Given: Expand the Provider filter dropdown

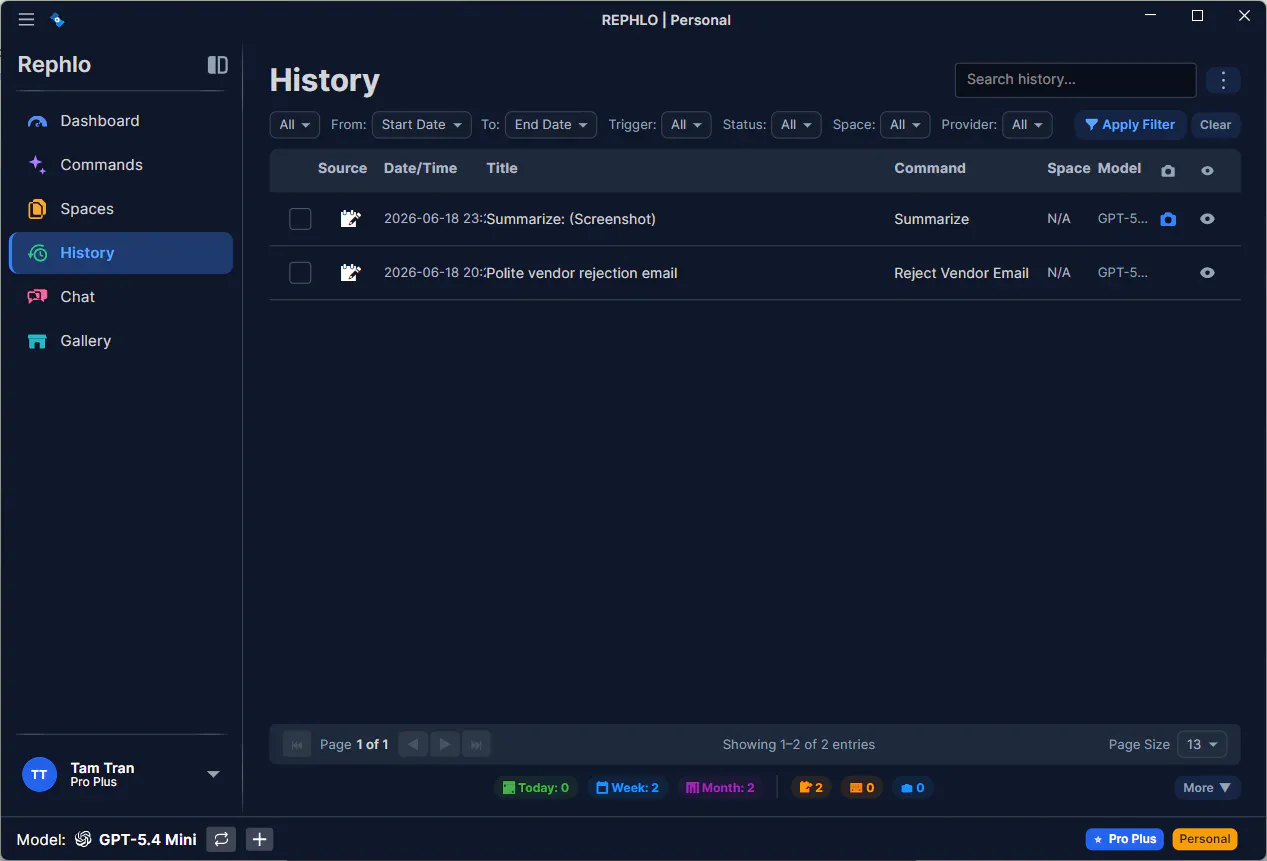Looking at the screenshot, I should (x=1027, y=125).
